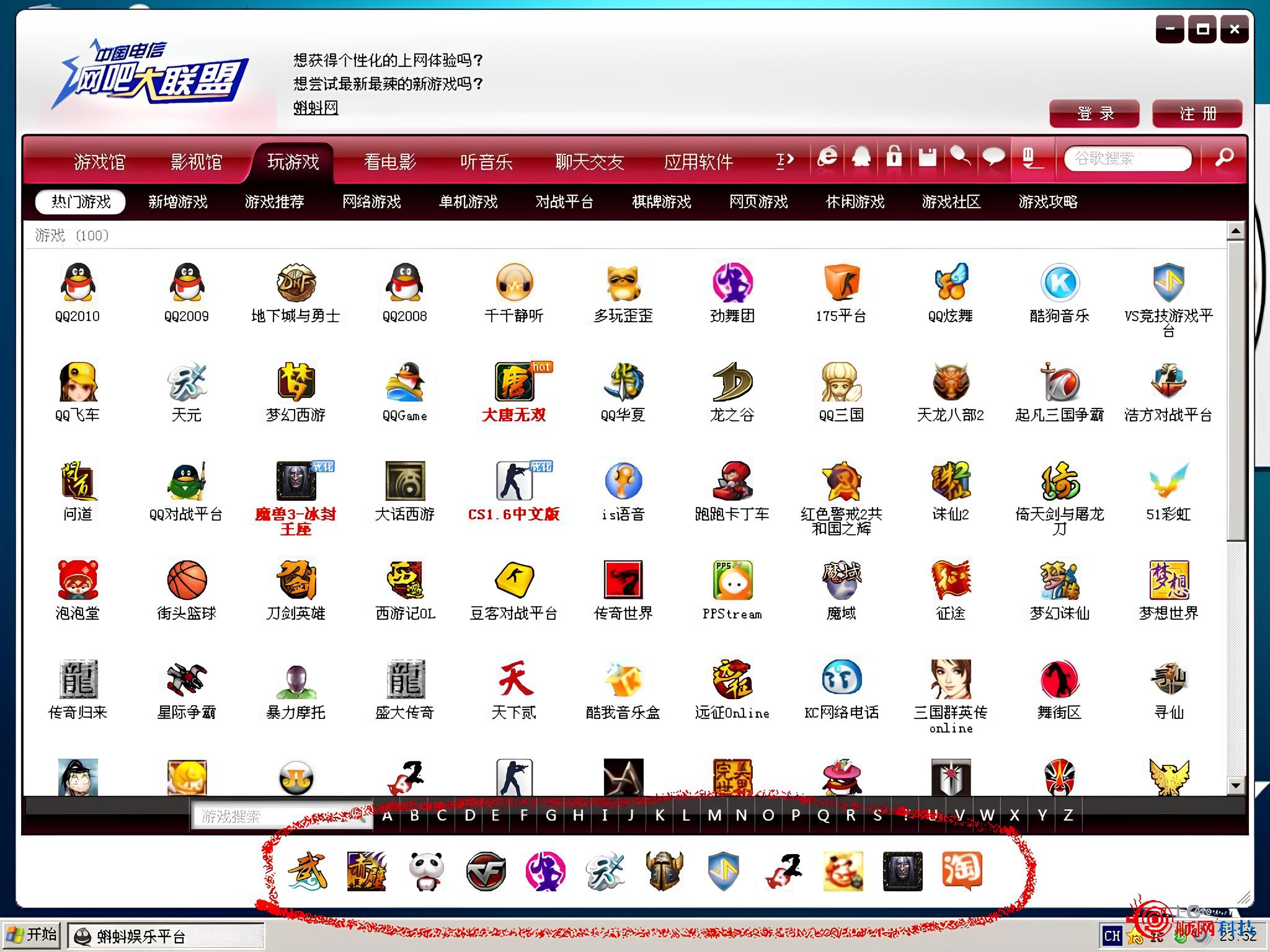Open the 应用软件 tab
The width and height of the screenshot is (1270, 952).
click(x=699, y=162)
